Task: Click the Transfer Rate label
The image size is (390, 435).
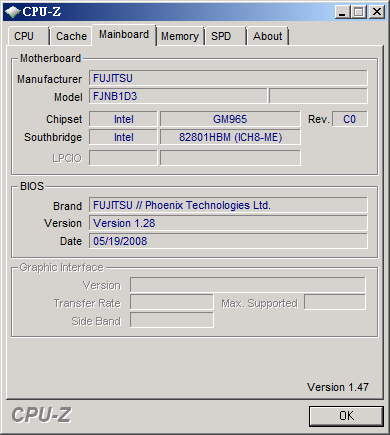Action: [x=87, y=303]
